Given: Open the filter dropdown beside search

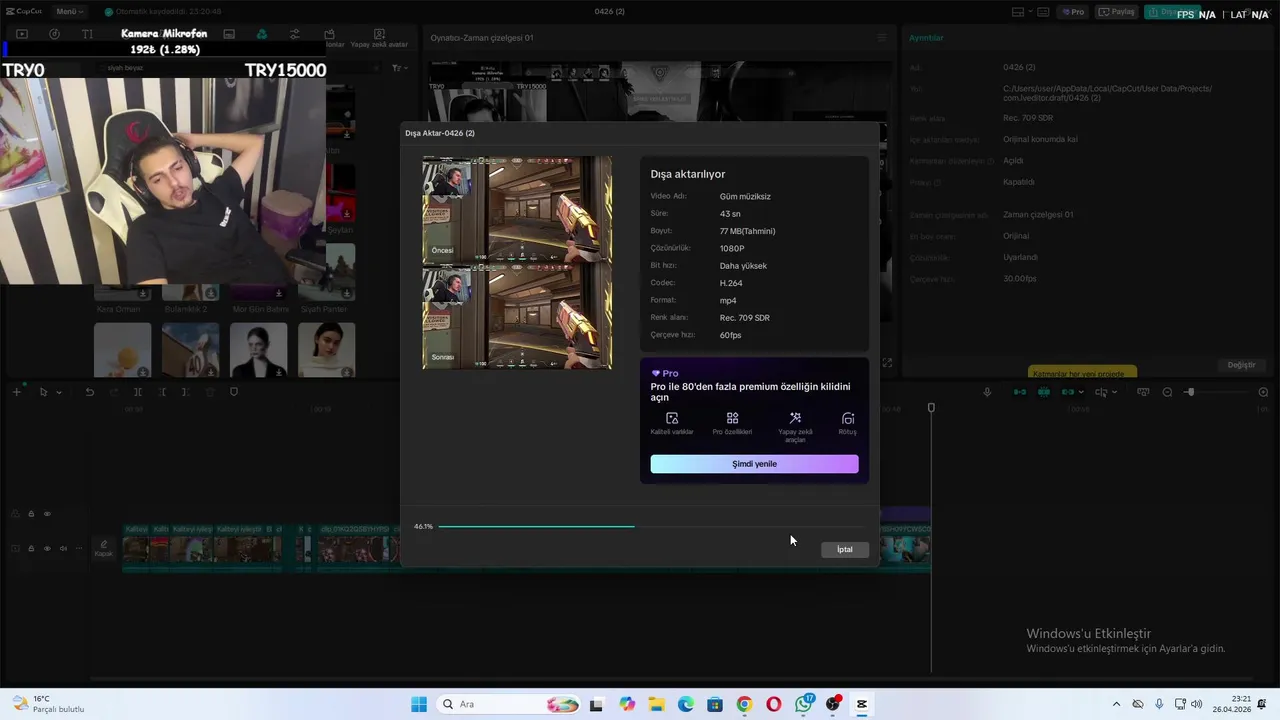Looking at the screenshot, I should 399,68.
